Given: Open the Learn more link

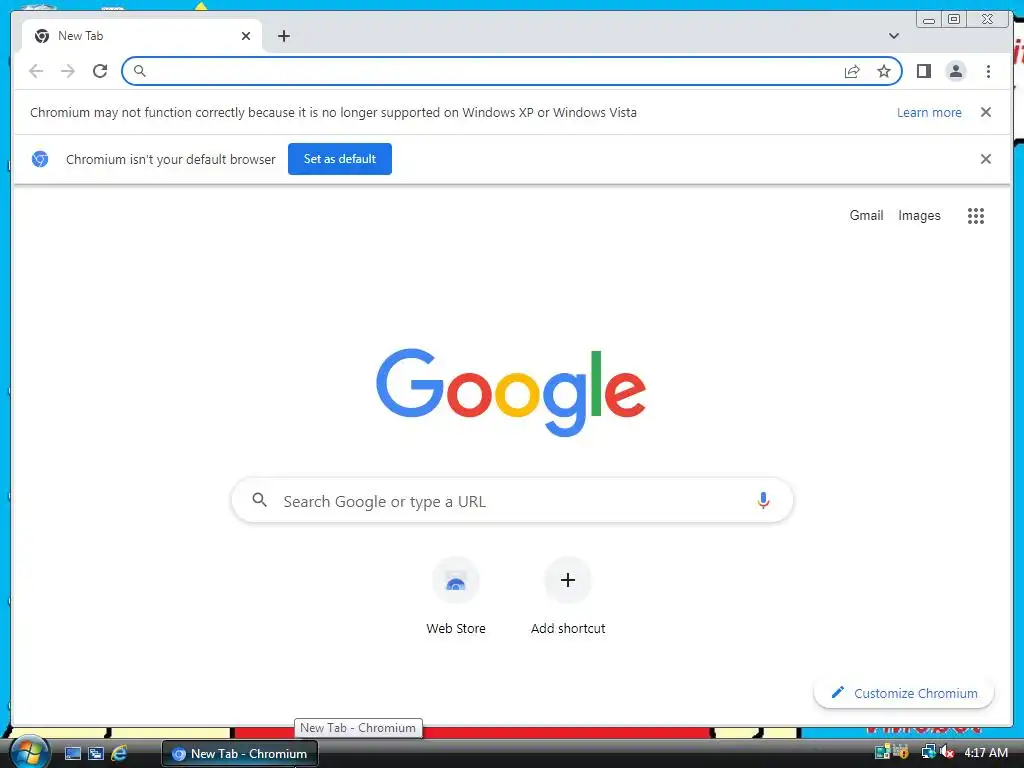Looking at the screenshot, I should [929, 112].
